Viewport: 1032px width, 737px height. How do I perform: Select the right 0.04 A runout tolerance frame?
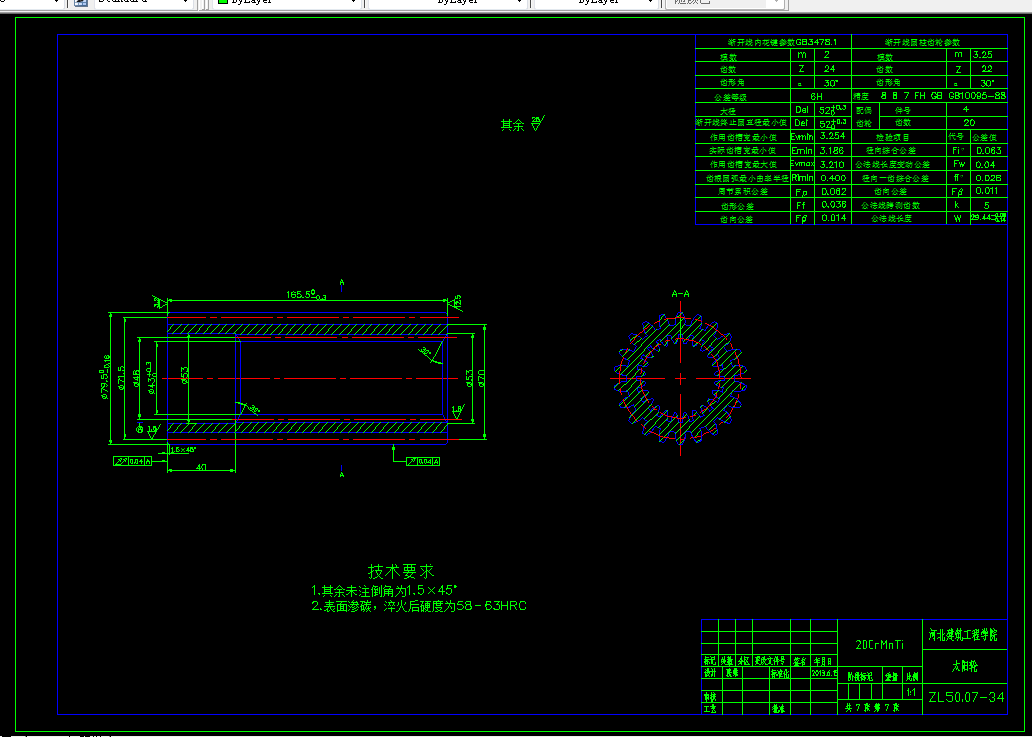(x=423, y=461)
